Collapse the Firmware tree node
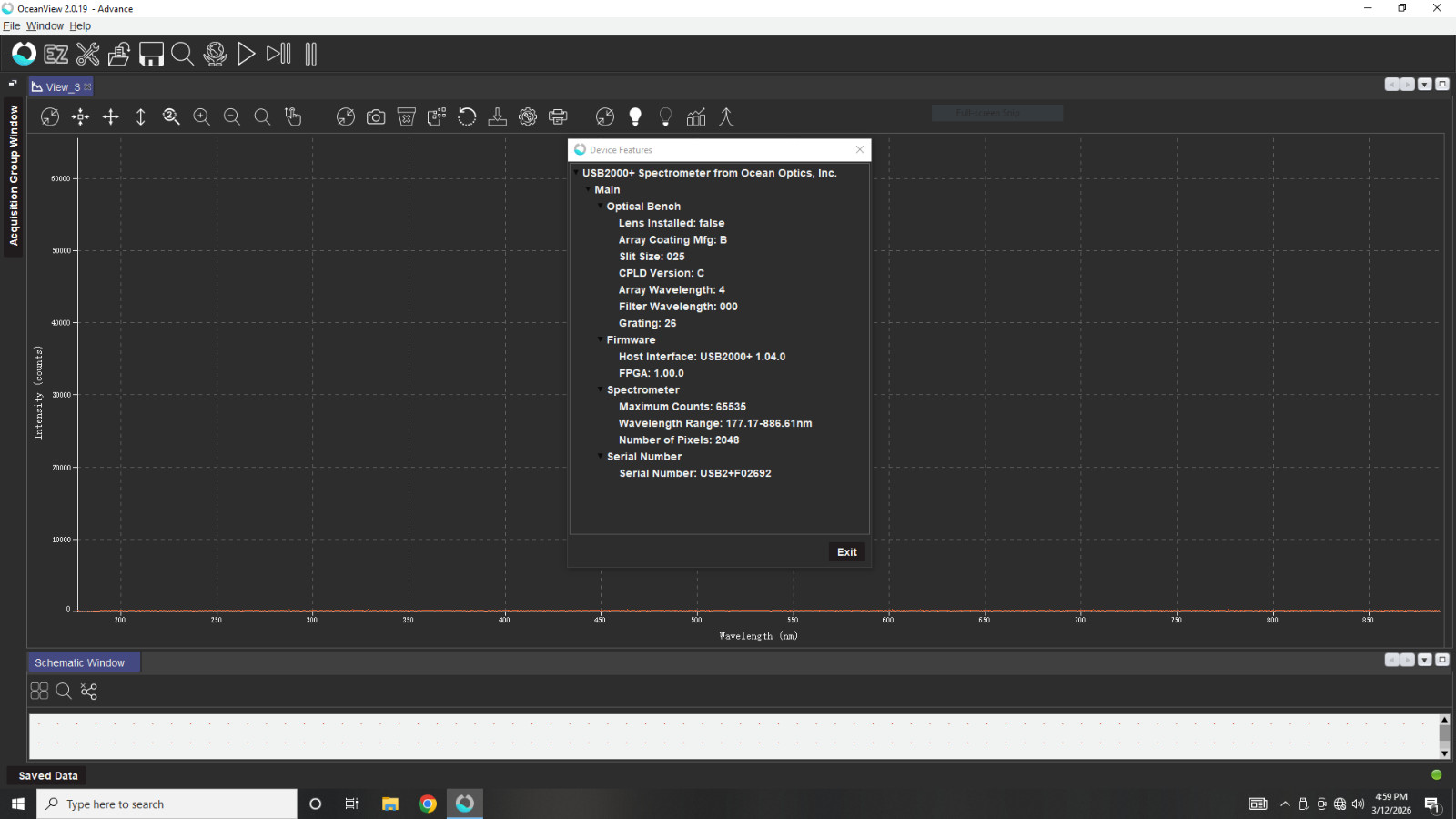1456x819 pixels. pos(600,339)
